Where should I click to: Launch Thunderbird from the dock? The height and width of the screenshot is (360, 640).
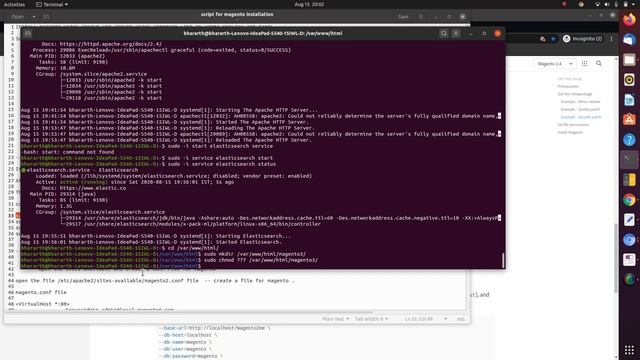point(629,40)
